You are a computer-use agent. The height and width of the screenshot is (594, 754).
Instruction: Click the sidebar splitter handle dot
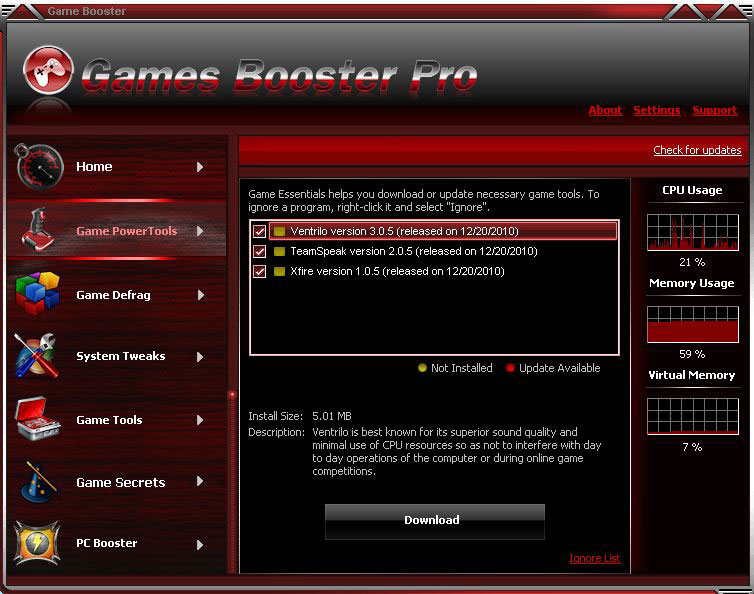click(x=232, y=395)
